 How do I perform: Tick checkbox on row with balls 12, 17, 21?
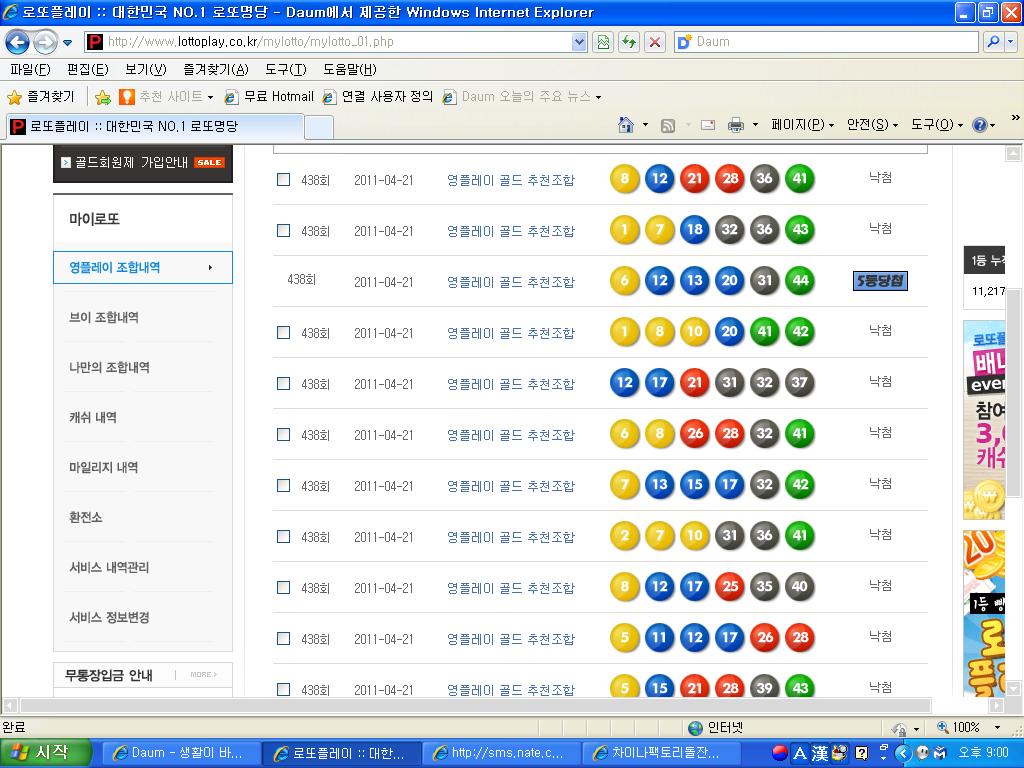283,384
